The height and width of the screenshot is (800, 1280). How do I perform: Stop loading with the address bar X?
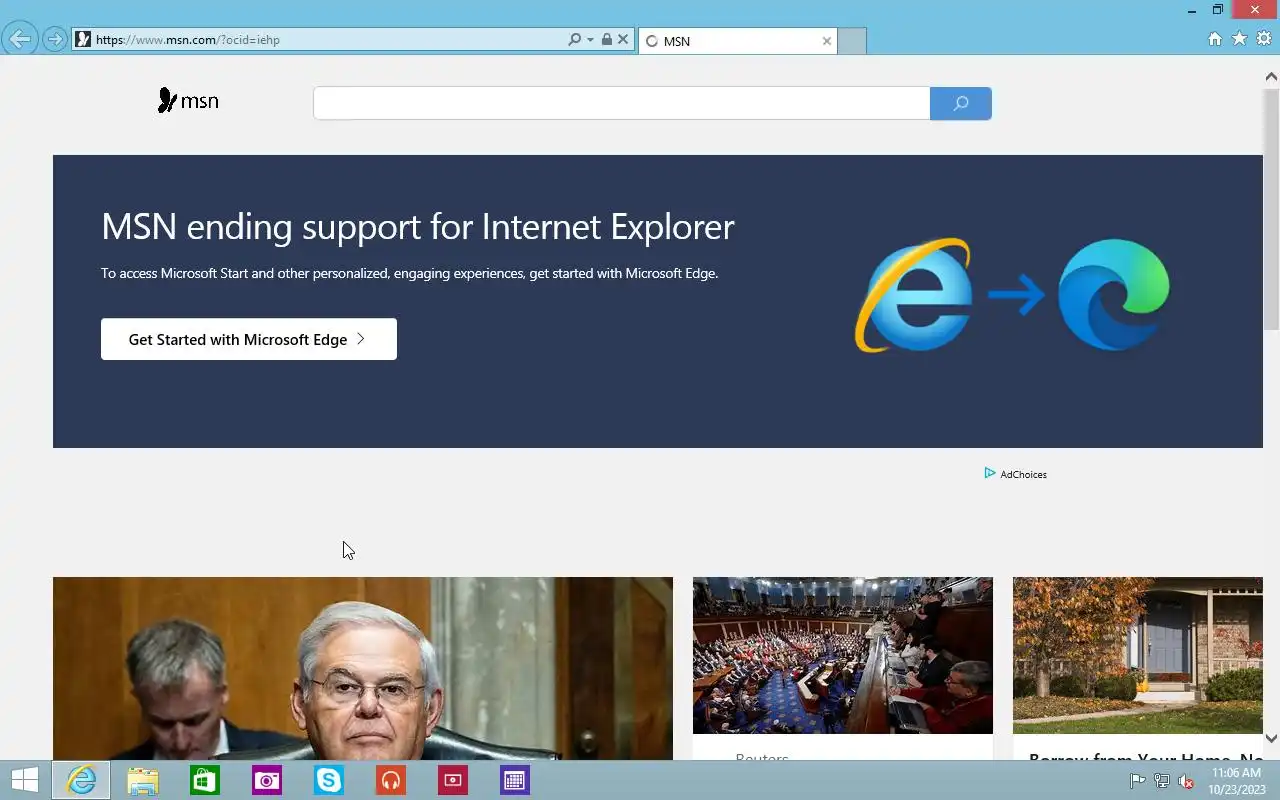pyautogui.click(x=623, y=40)
